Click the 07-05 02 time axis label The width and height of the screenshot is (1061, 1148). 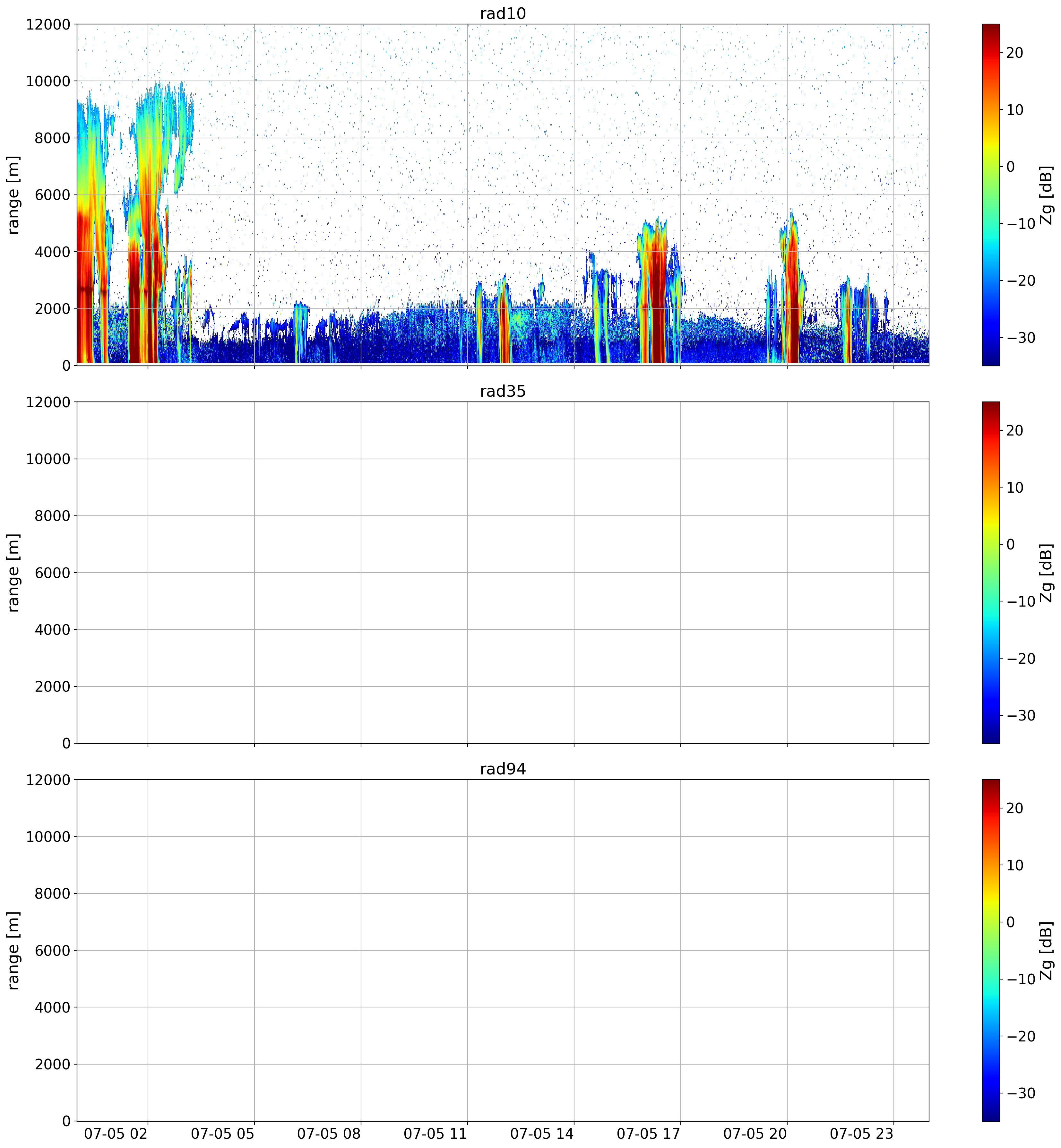[x=116, y=1134]
